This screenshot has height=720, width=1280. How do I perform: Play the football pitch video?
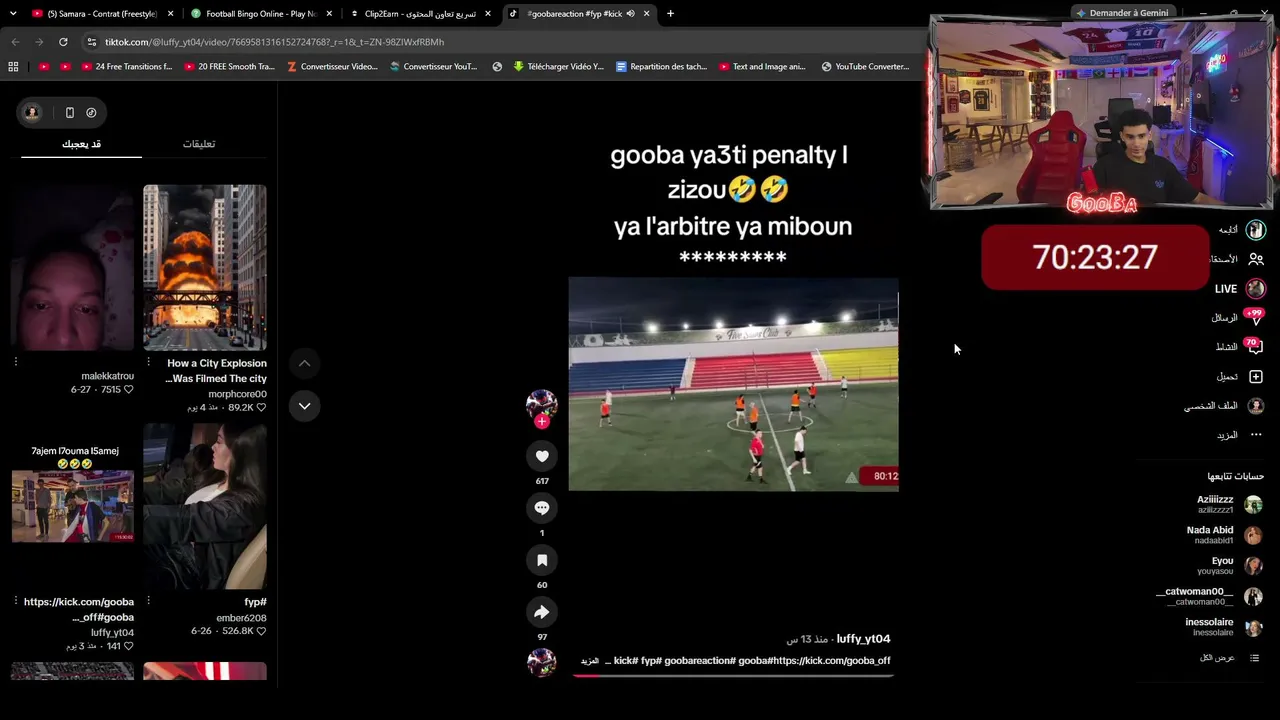(x=733, y=384)
